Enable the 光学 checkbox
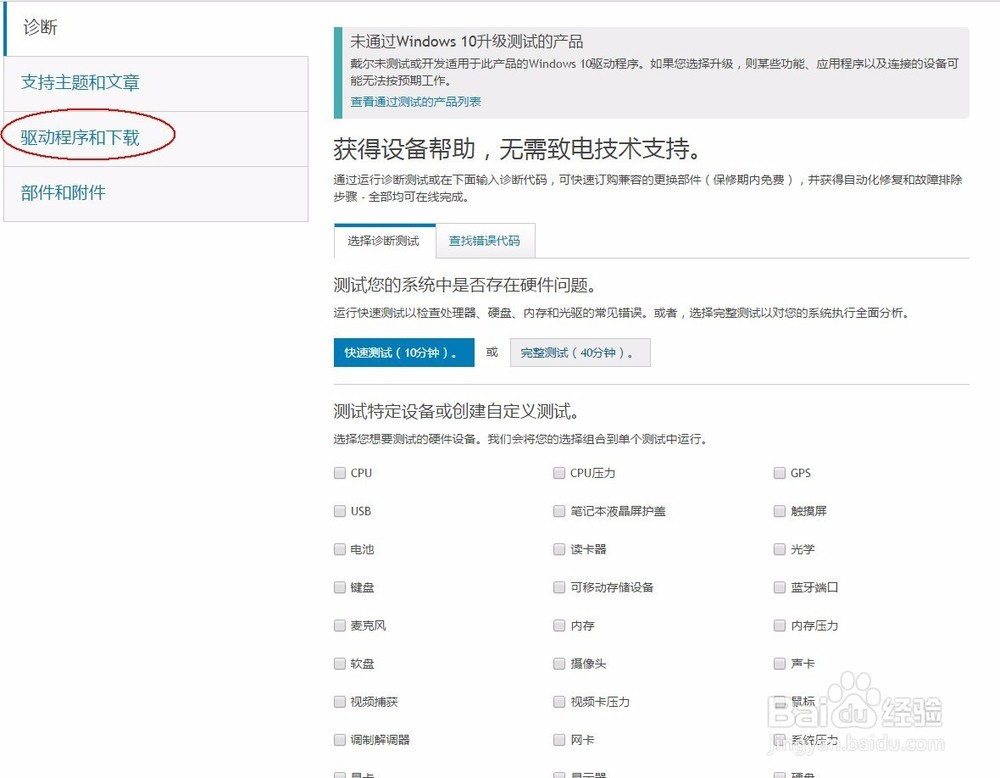Viewport: 1000px width, 778px height. tap(779, 550)
